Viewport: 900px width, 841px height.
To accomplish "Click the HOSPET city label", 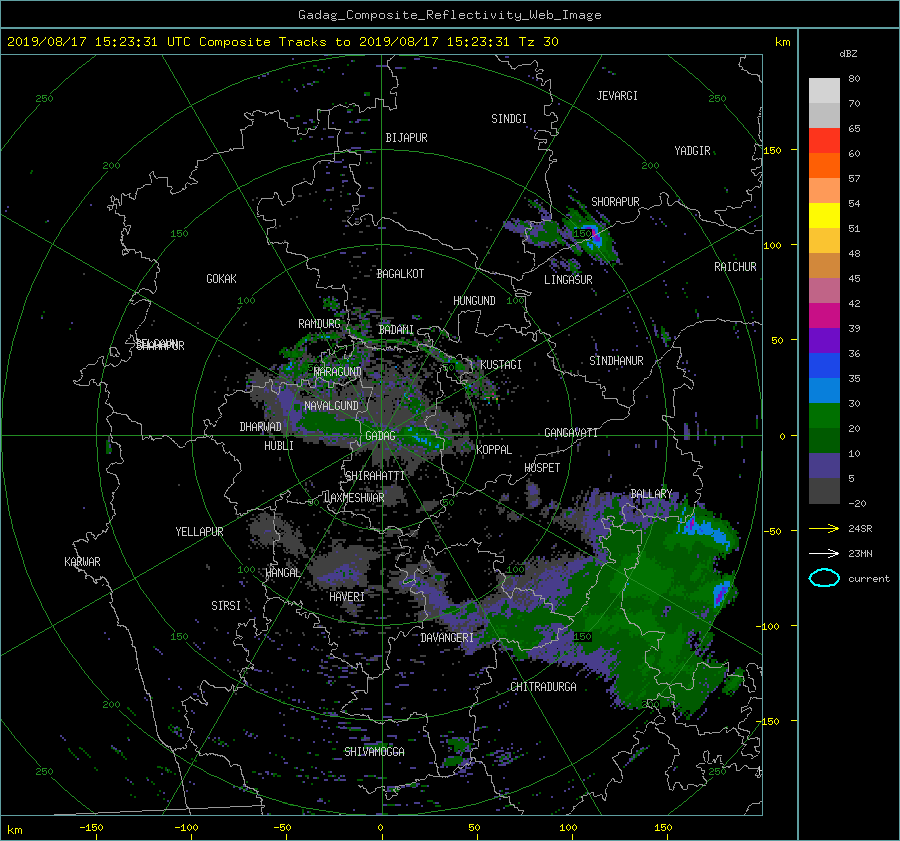I will tap(542, 468).
